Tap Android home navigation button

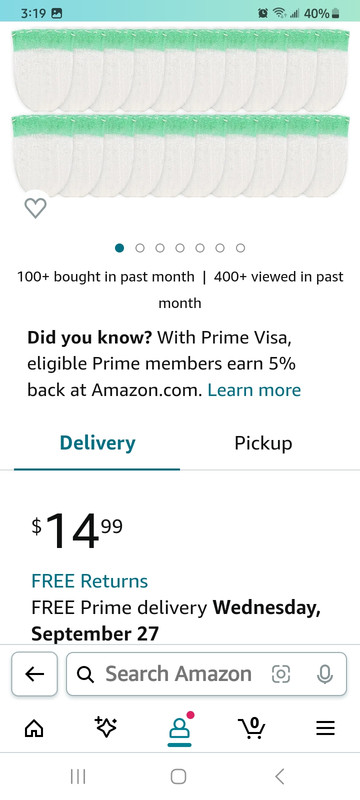178,777
